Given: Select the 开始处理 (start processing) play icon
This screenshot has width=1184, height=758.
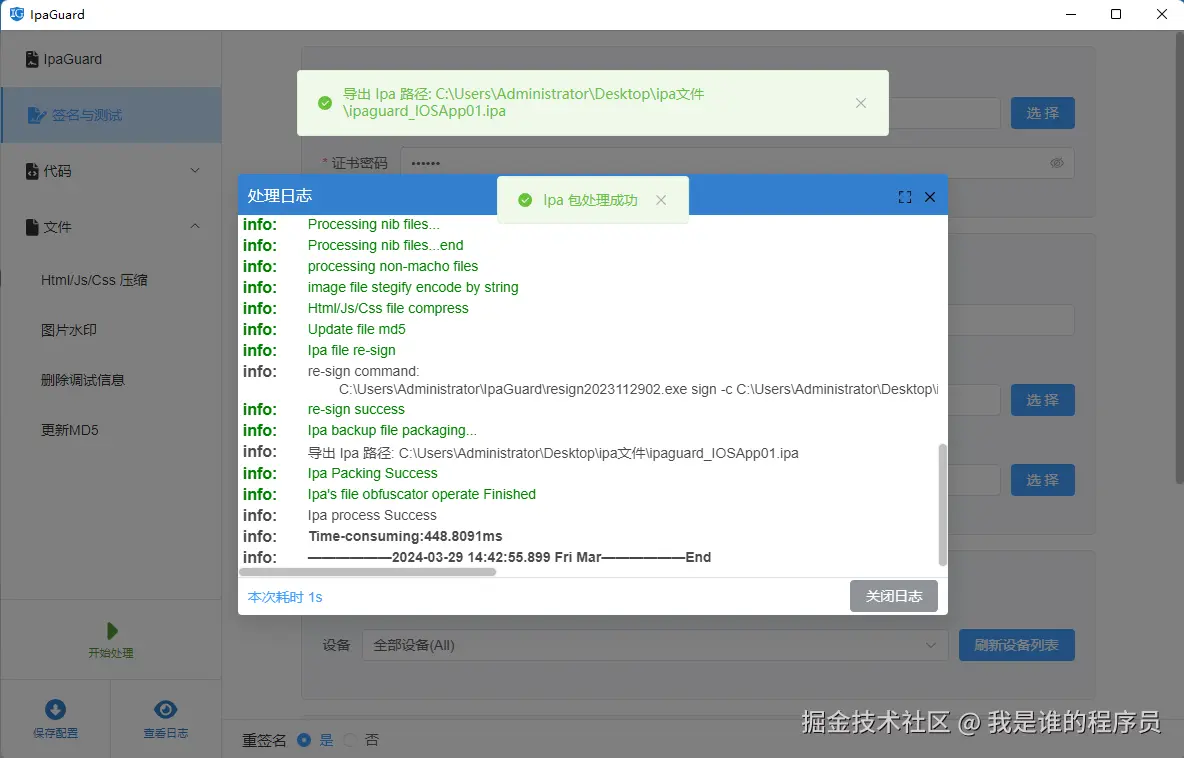Looking at the screenshot, I should 111,631.
